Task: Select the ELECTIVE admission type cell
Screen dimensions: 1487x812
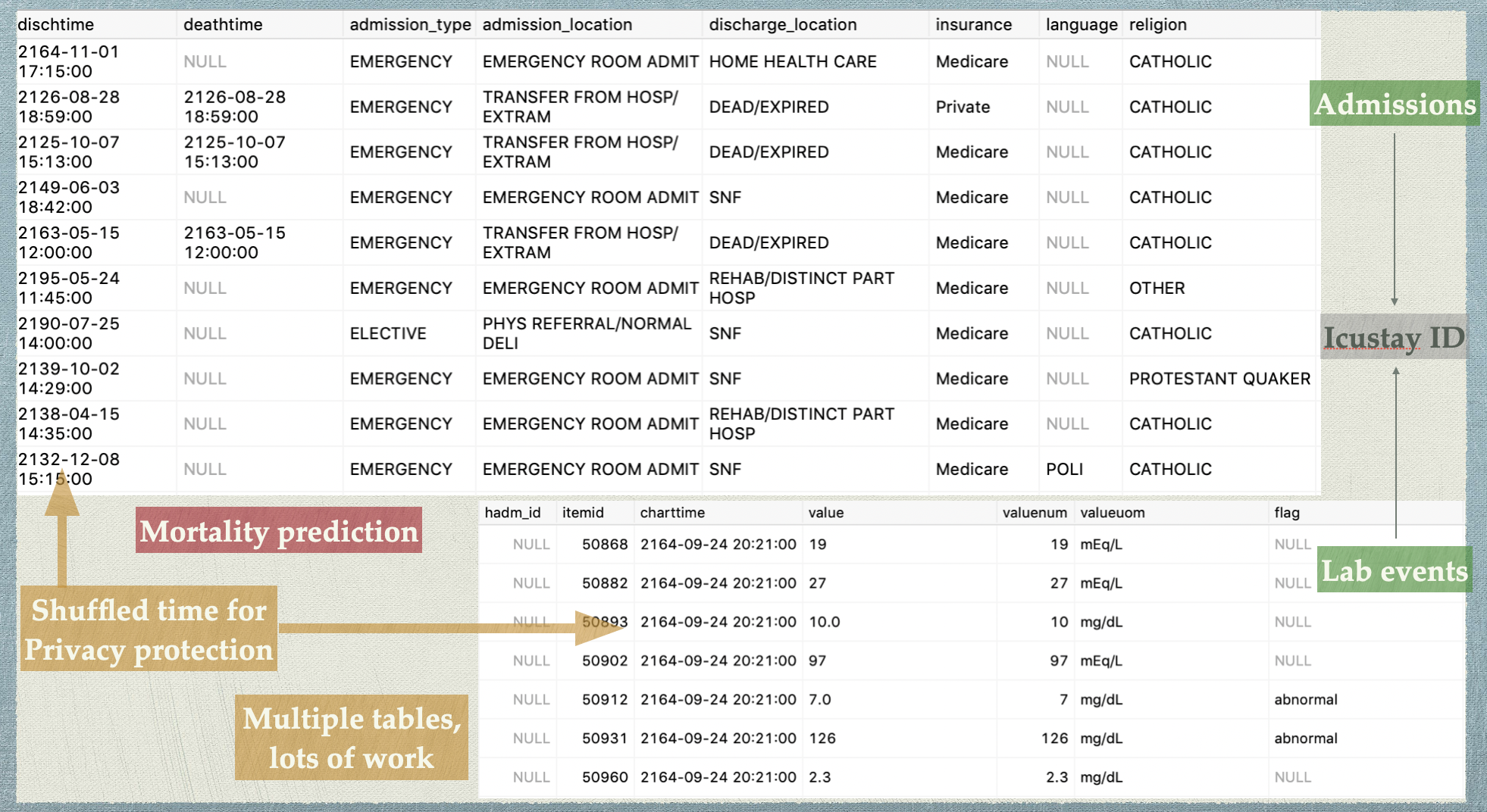Action: click(388, 333)
